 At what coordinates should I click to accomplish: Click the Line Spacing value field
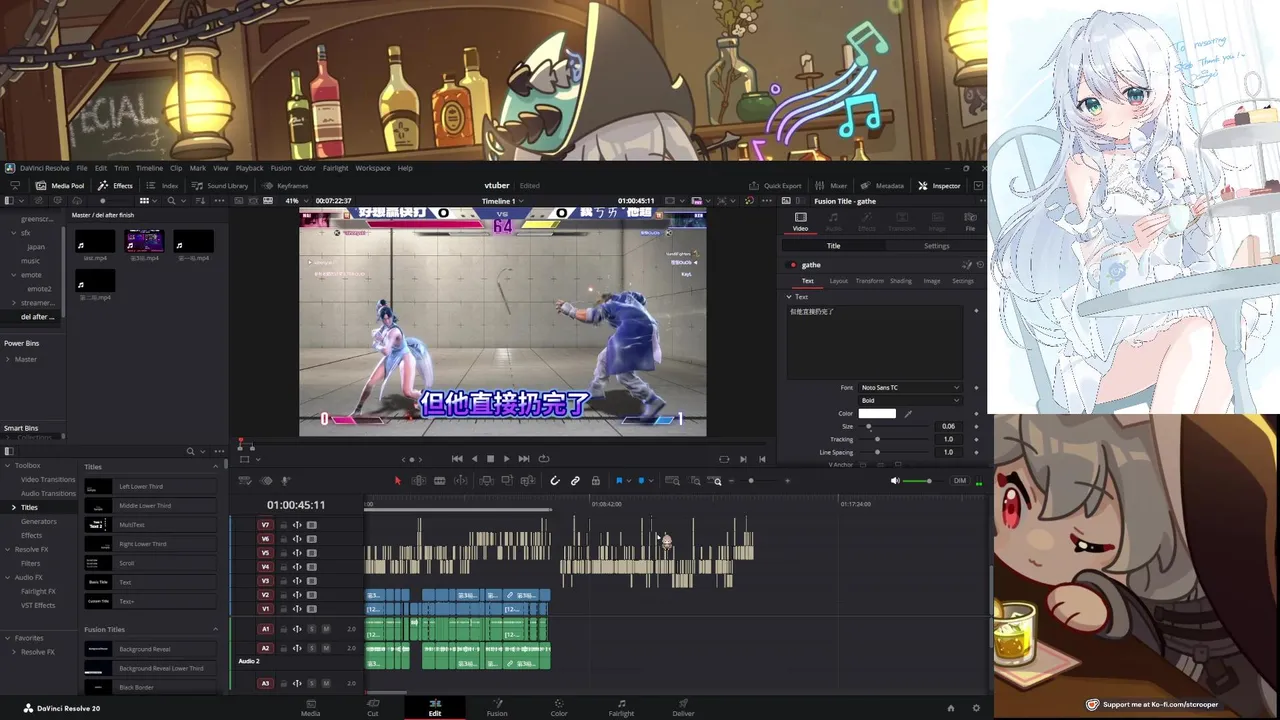(x=949, y=452)
